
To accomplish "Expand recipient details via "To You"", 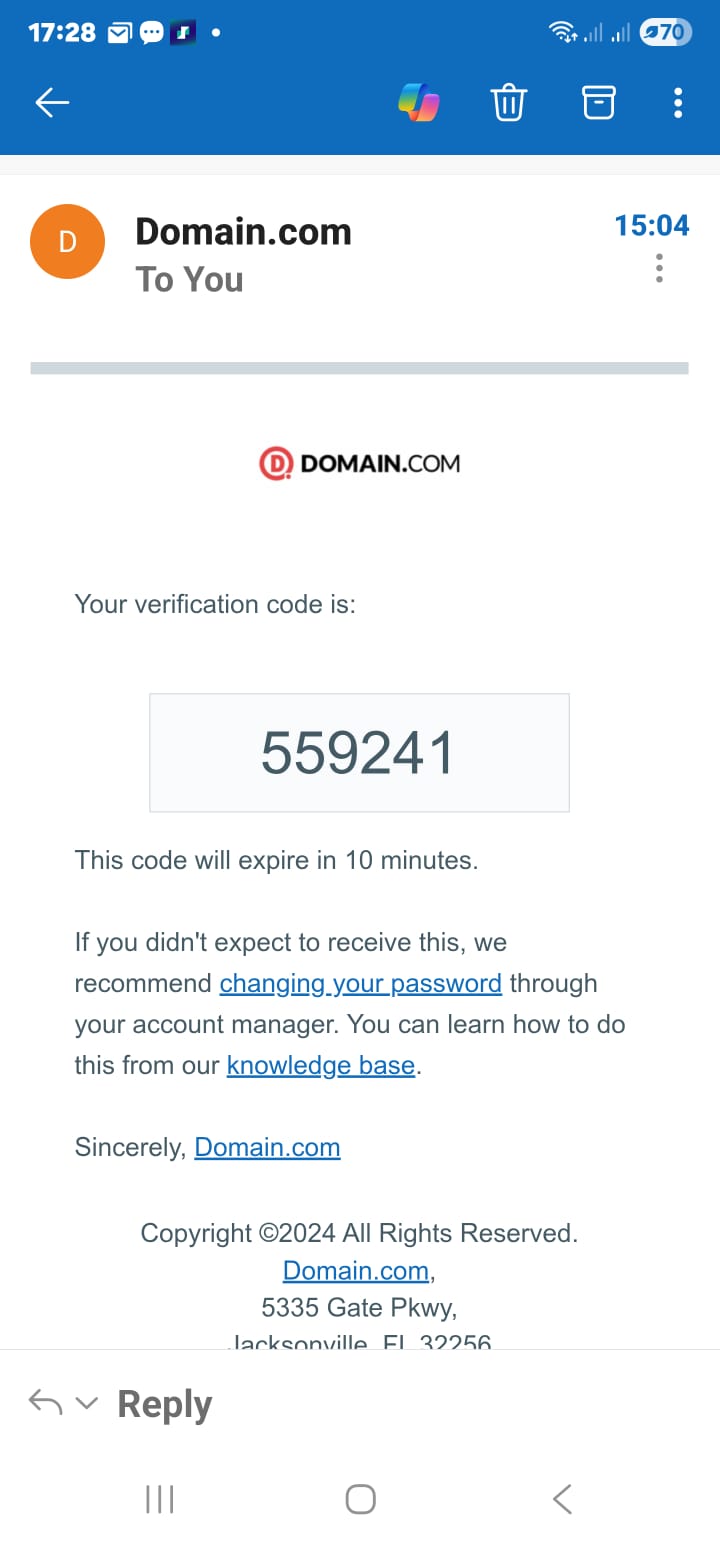I will 189,280.
